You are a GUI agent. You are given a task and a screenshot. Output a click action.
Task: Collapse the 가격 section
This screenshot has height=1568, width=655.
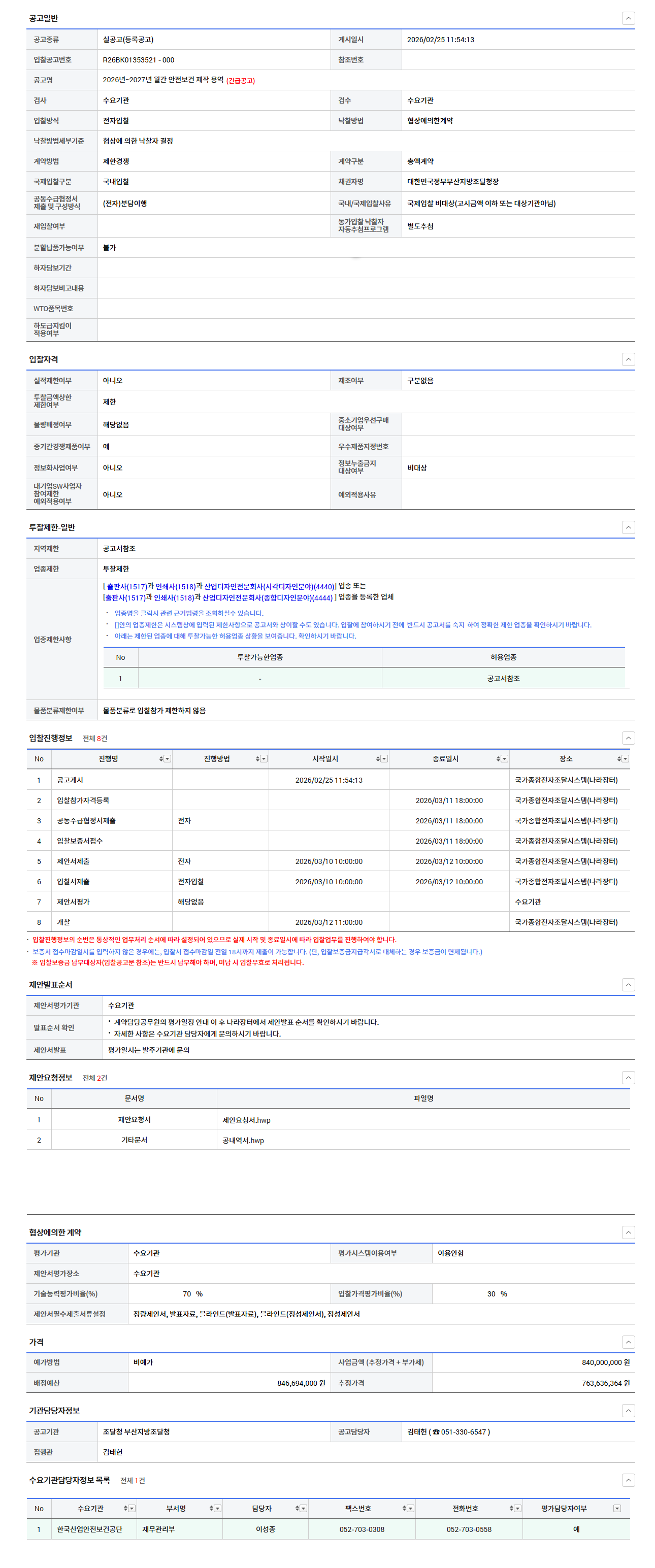pos(628,1342)
